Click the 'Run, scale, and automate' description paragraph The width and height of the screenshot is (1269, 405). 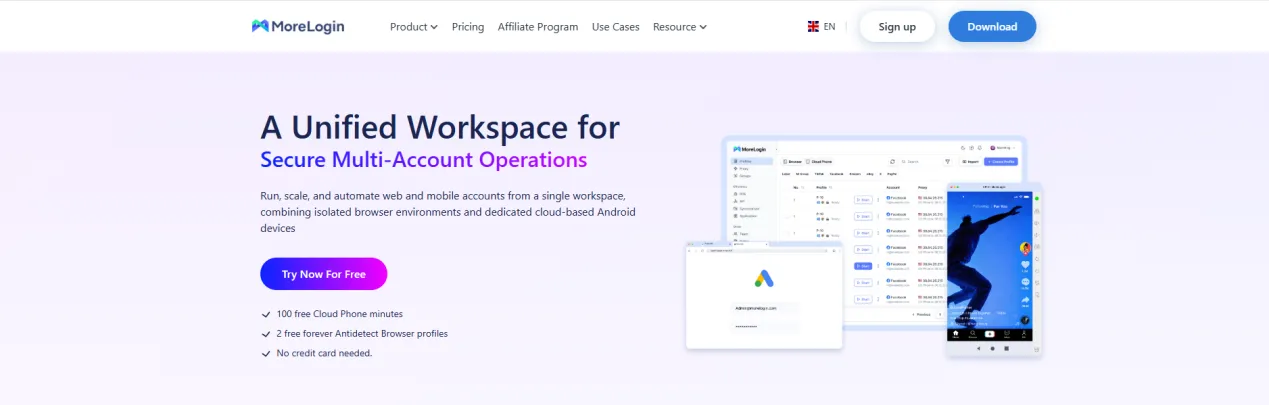tap(448, 212)
